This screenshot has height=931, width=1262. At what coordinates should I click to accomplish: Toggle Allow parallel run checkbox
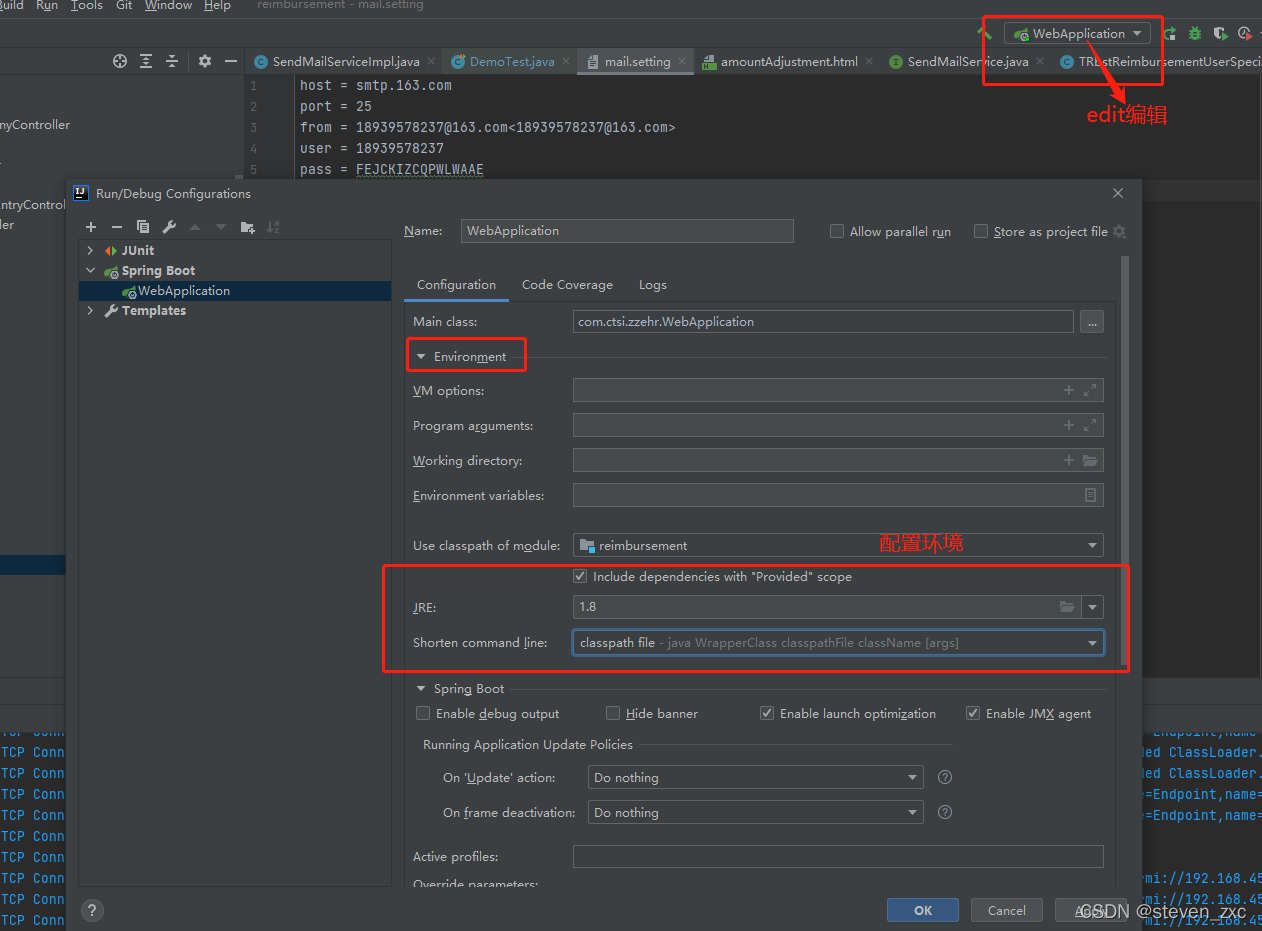(x=837, y=231)
